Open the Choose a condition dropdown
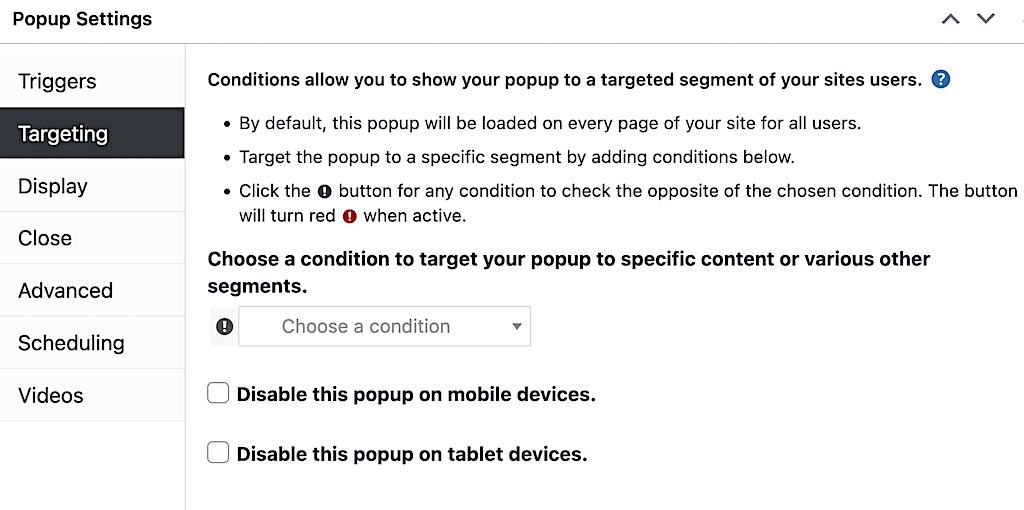Viewport: 1024px width, 510px height. point(385,326)
